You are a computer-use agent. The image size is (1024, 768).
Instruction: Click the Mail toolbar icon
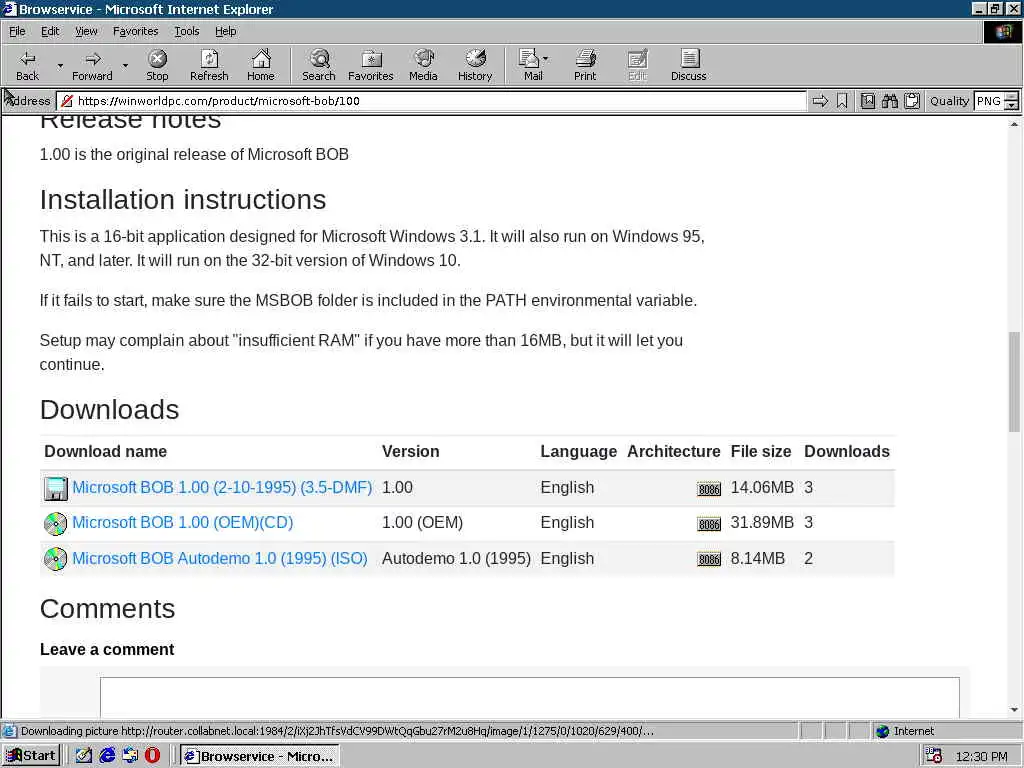[530, 65]
